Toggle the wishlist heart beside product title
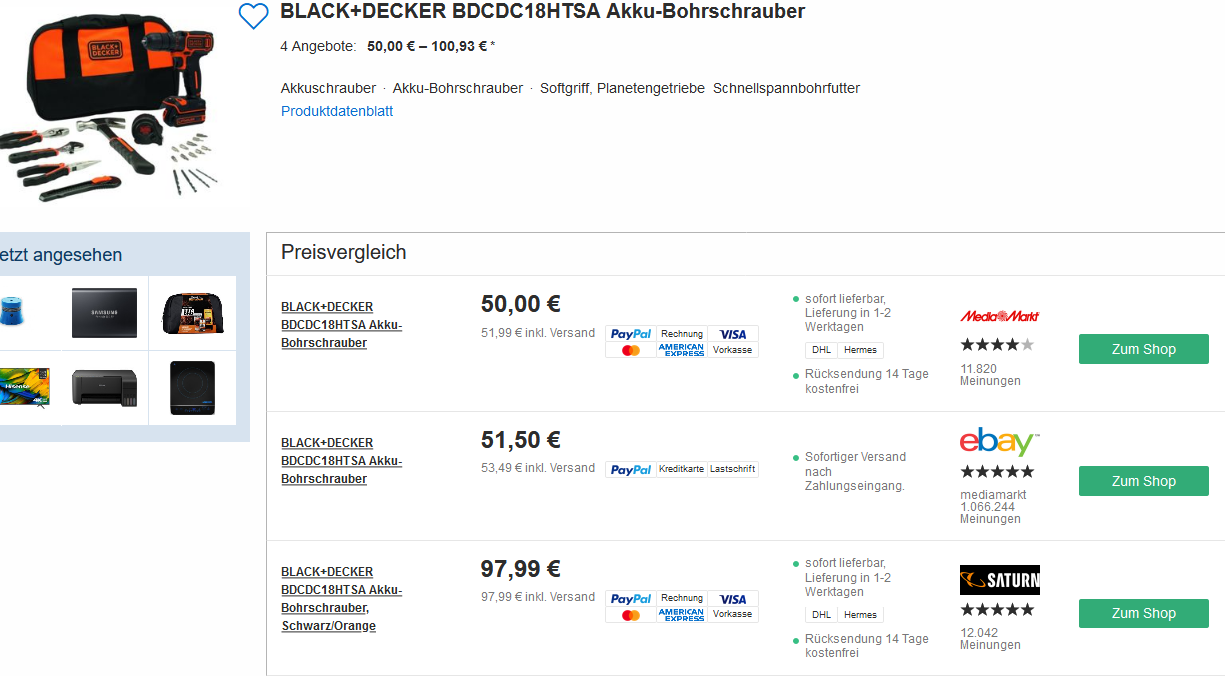This screenshot has height=676, width=1225. 254,16
